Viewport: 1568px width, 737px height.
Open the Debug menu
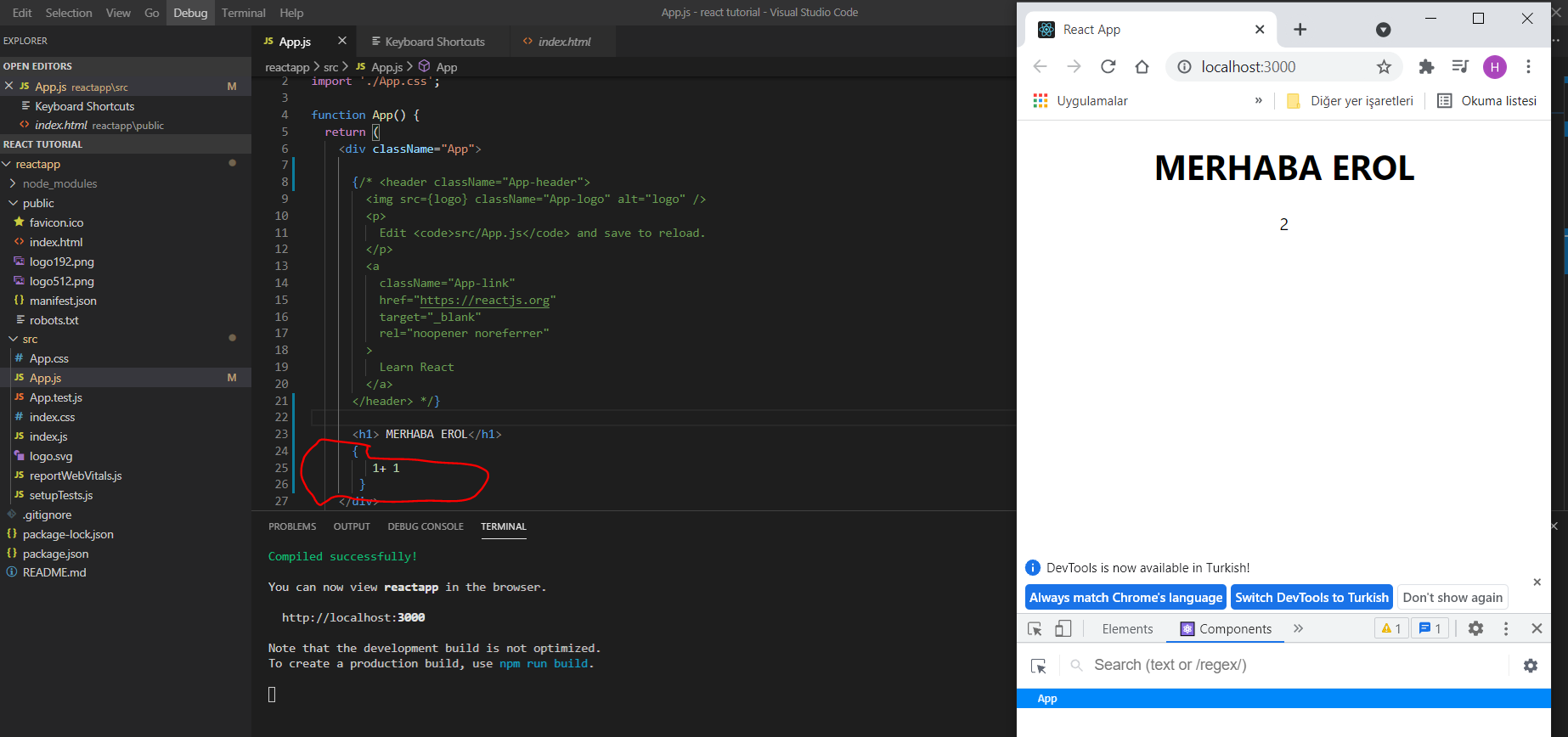click(x=190, y=13)
